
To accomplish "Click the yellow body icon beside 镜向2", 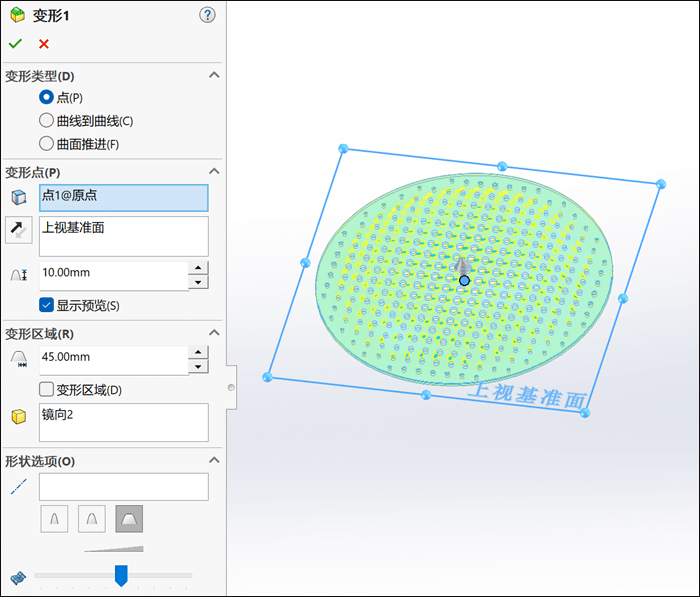I will [x=19, y=416].
